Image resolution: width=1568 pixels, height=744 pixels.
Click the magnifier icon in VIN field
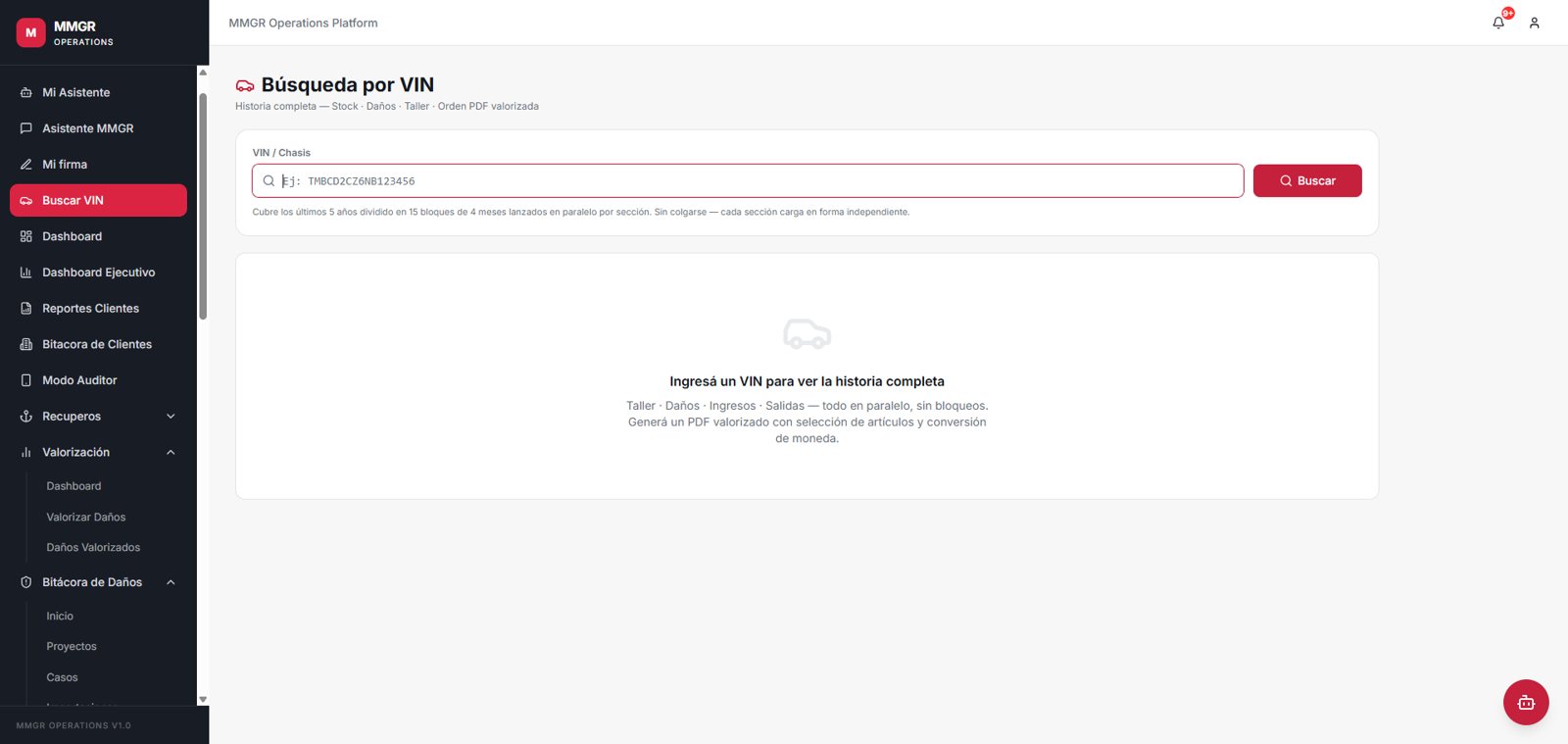(x=269, y=181)
